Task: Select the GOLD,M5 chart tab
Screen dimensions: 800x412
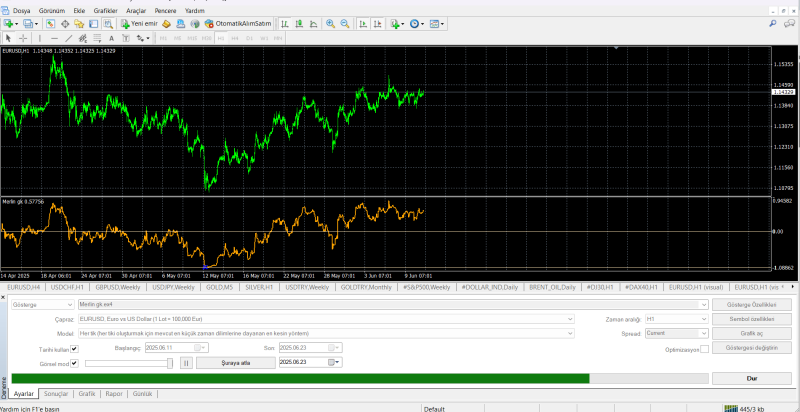Action: (219, 287)
